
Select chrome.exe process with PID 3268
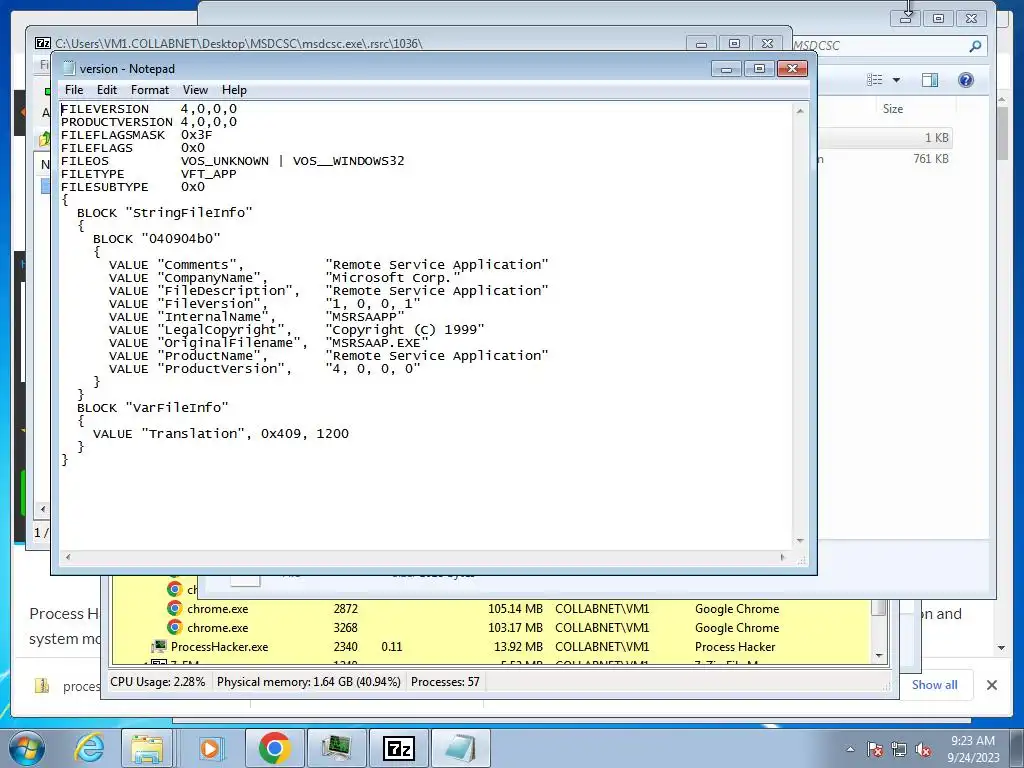pos(493,628)
